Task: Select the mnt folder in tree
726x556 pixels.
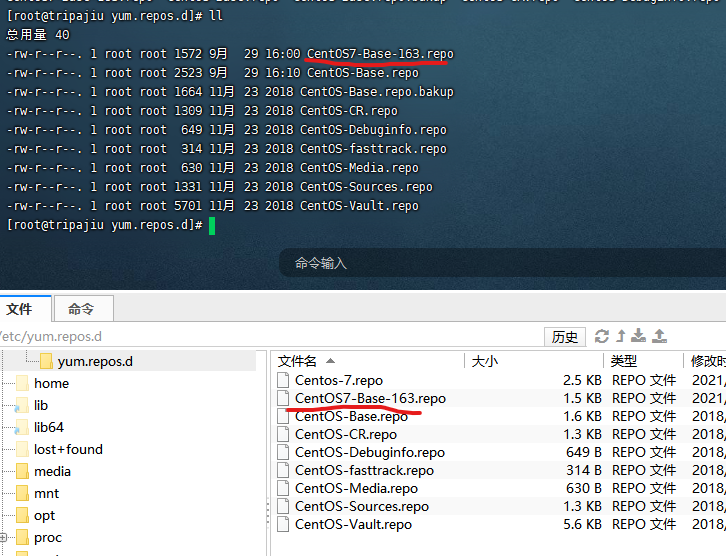Action: [46, 494]
